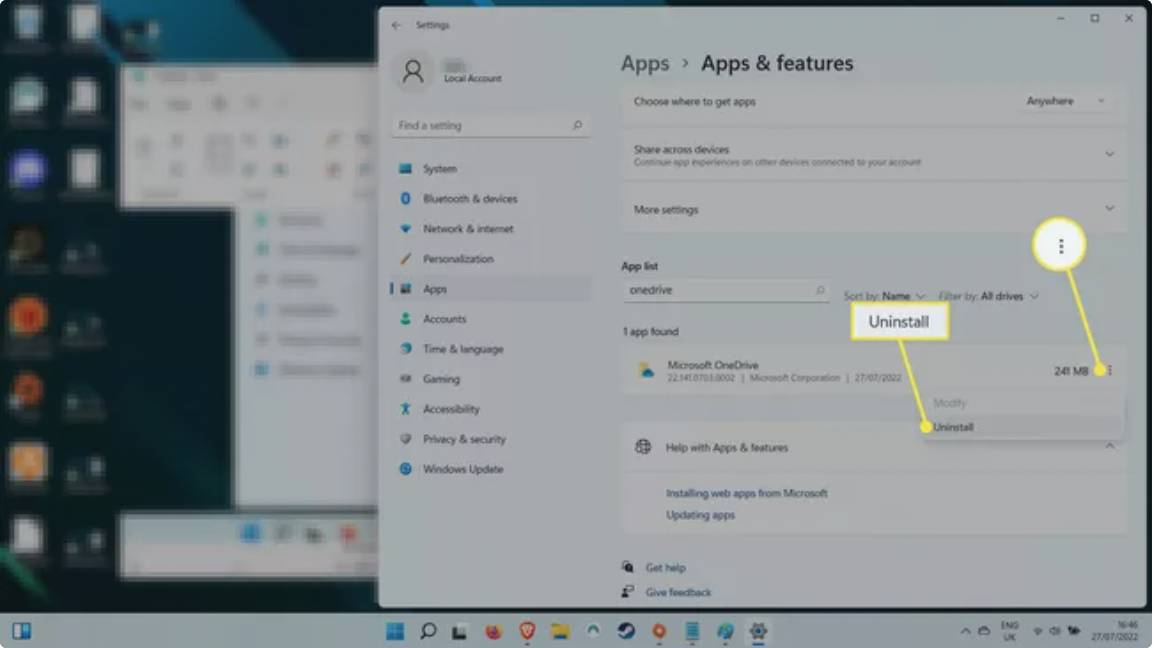Click the Windows Update icon
This screenshot has height=648, width=1154.
tap(405, 469)
